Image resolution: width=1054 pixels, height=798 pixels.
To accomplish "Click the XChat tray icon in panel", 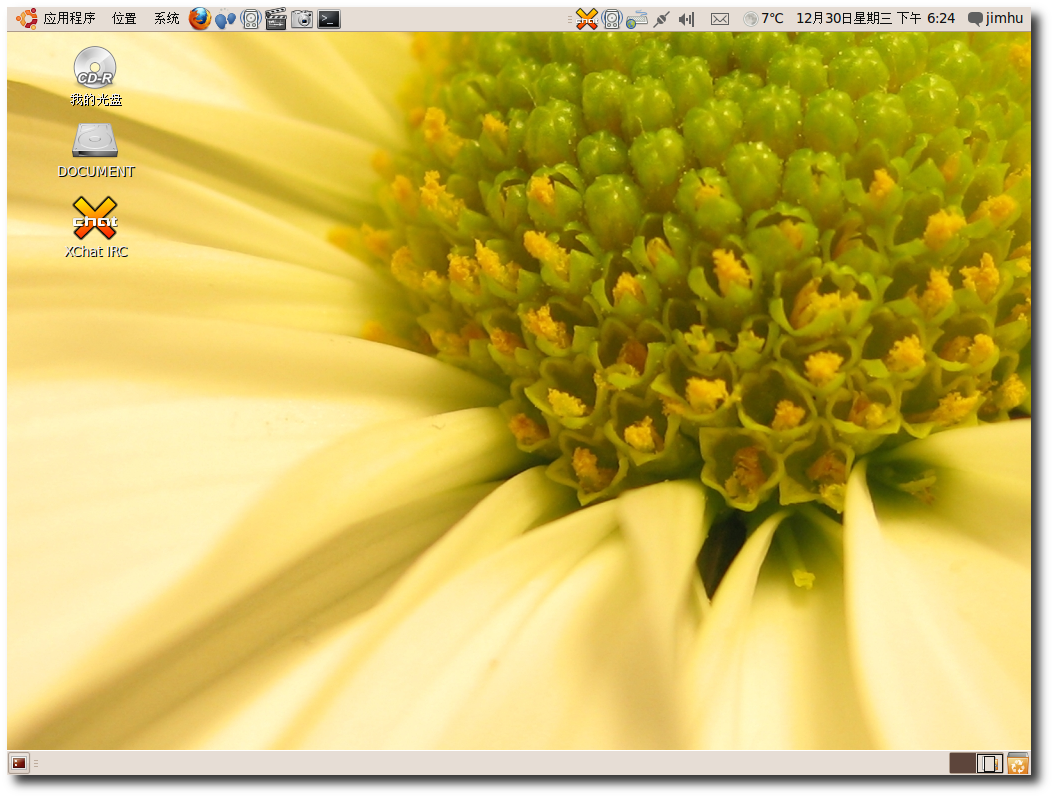I will [x=587, y=19].
